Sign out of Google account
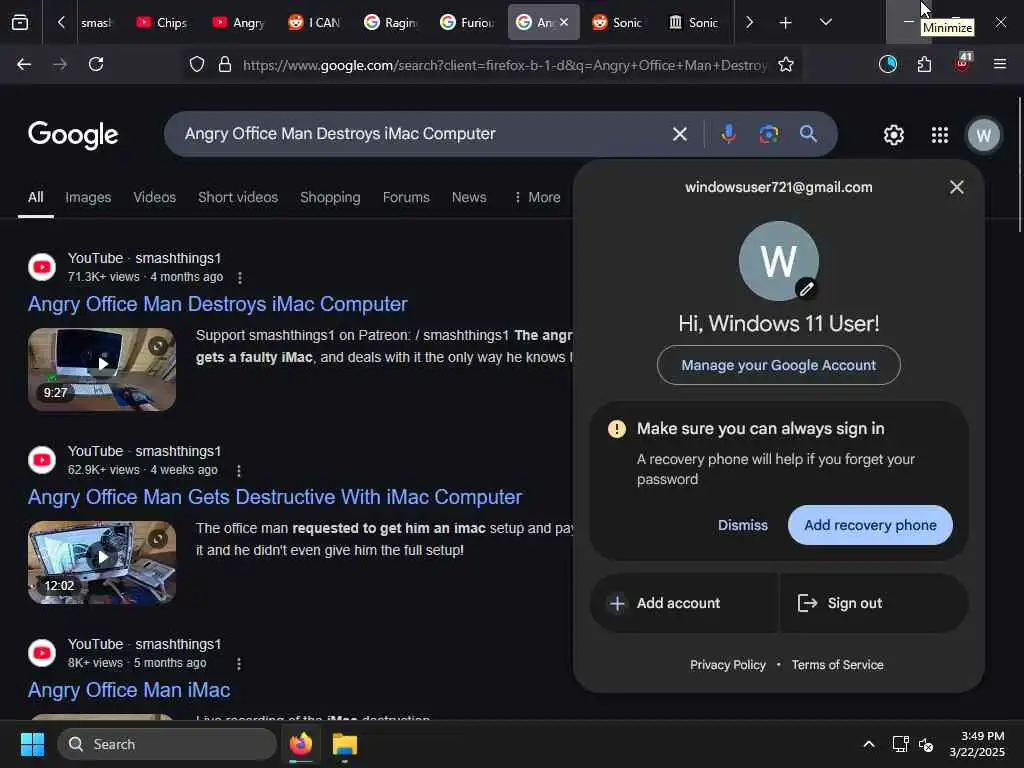 point(874,603)
